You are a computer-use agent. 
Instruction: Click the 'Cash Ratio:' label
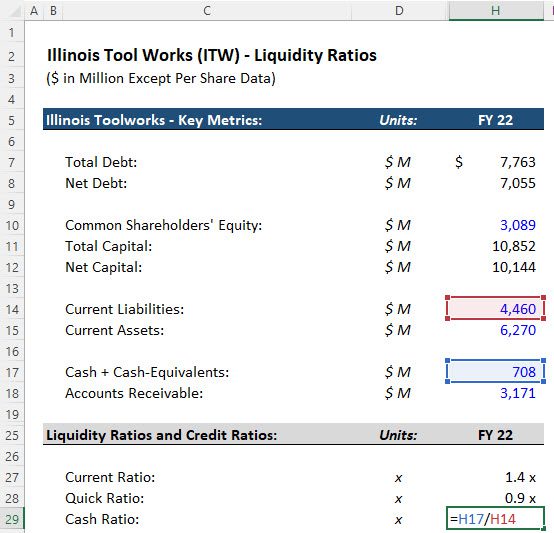(102, 519)
